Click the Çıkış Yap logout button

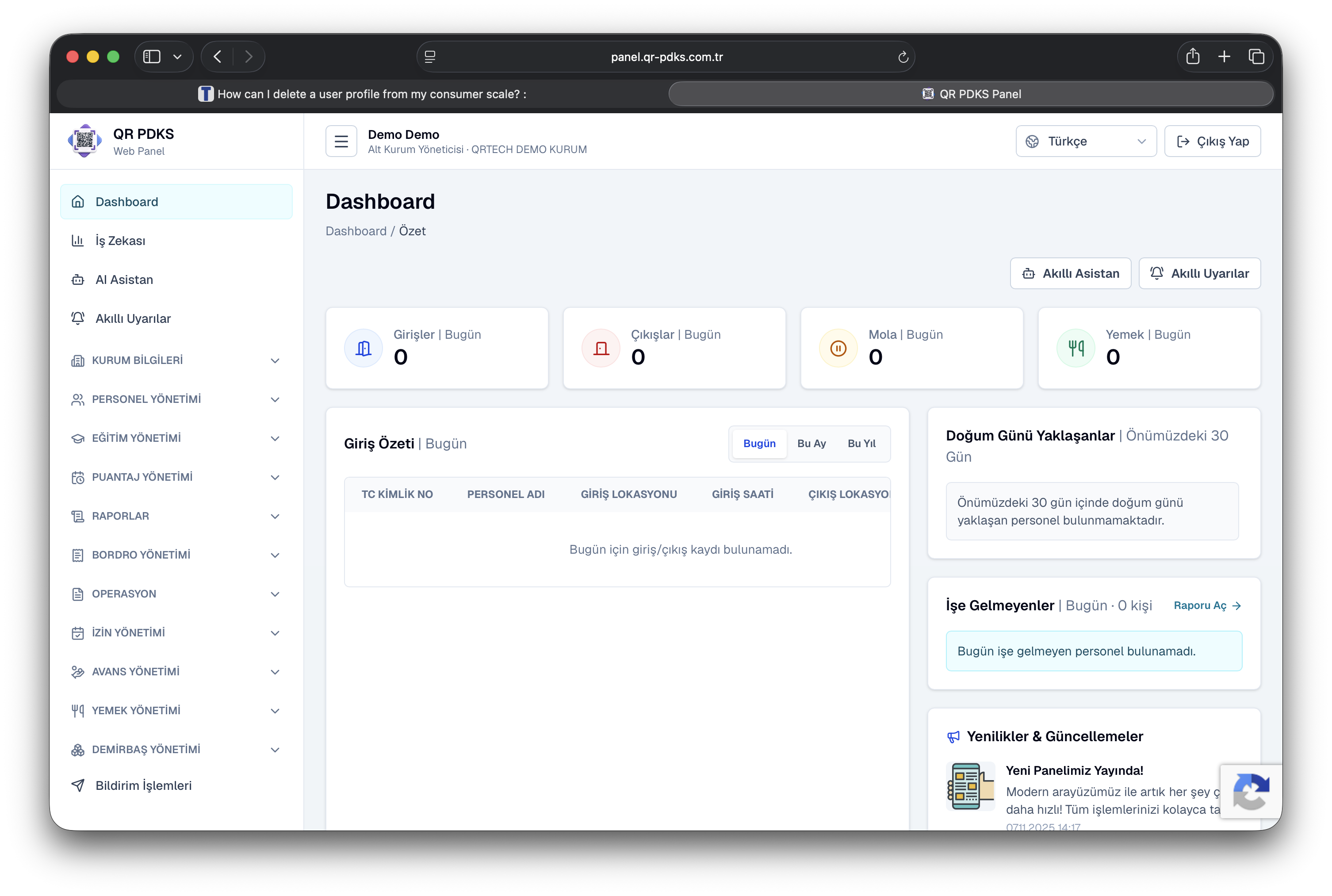coord(1212,141)
